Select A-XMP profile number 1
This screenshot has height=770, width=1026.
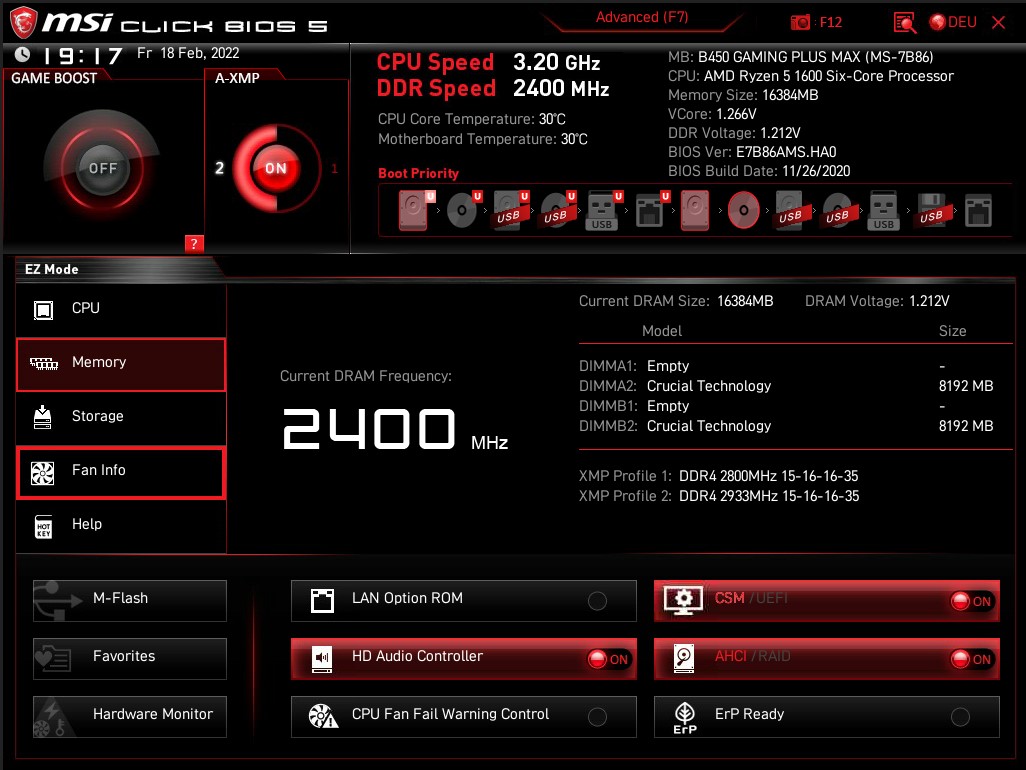coord(334,168)
